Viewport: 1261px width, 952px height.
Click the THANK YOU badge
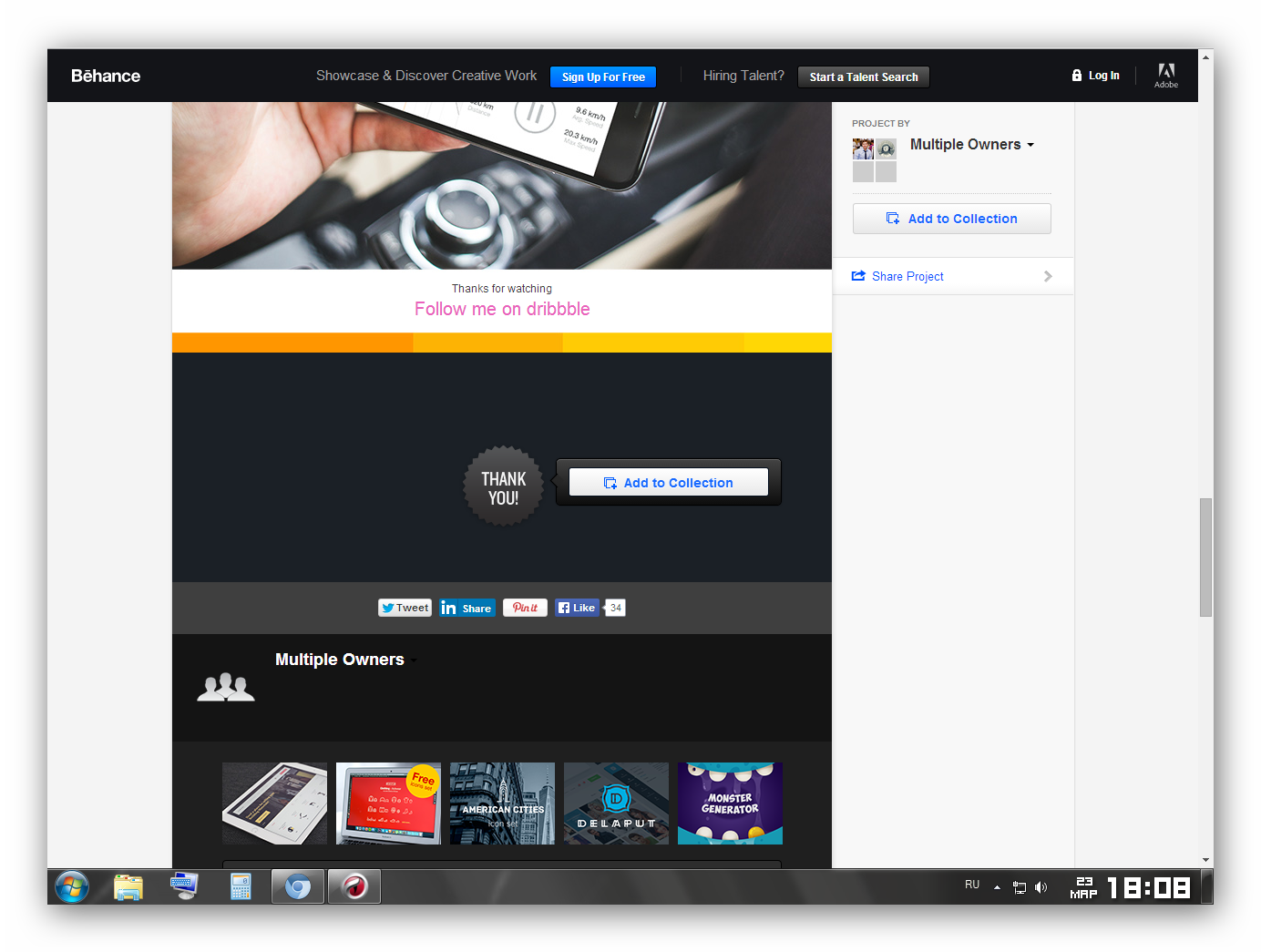tap(503, 486)
